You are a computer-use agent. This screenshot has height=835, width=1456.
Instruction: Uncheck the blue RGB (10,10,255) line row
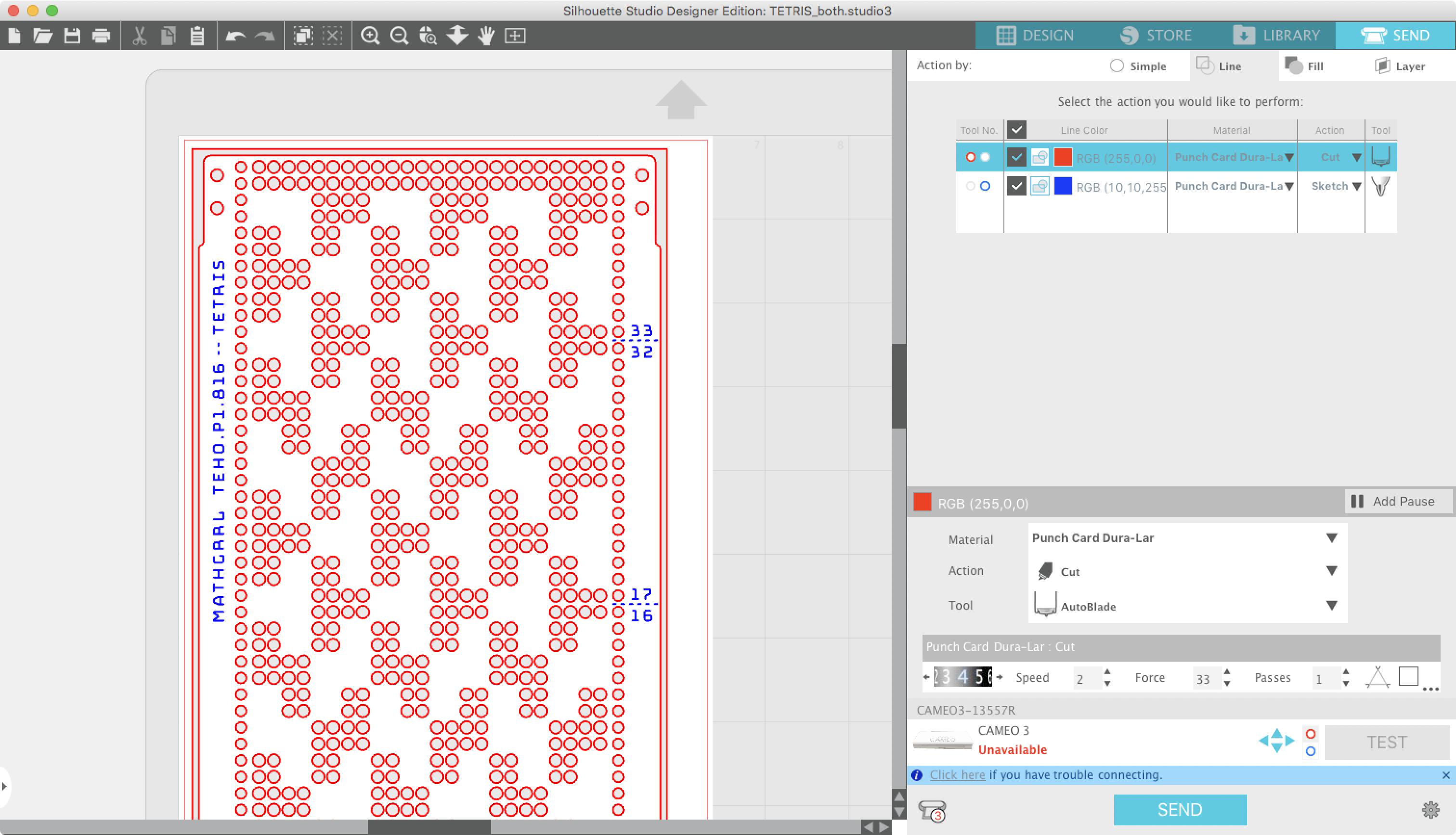point(1016,186)
